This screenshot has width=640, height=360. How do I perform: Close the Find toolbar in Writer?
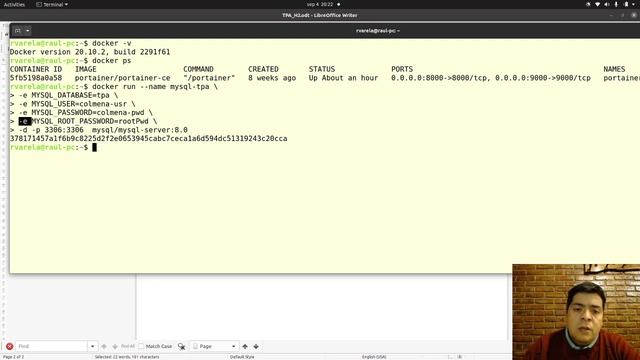click(9, 346)
